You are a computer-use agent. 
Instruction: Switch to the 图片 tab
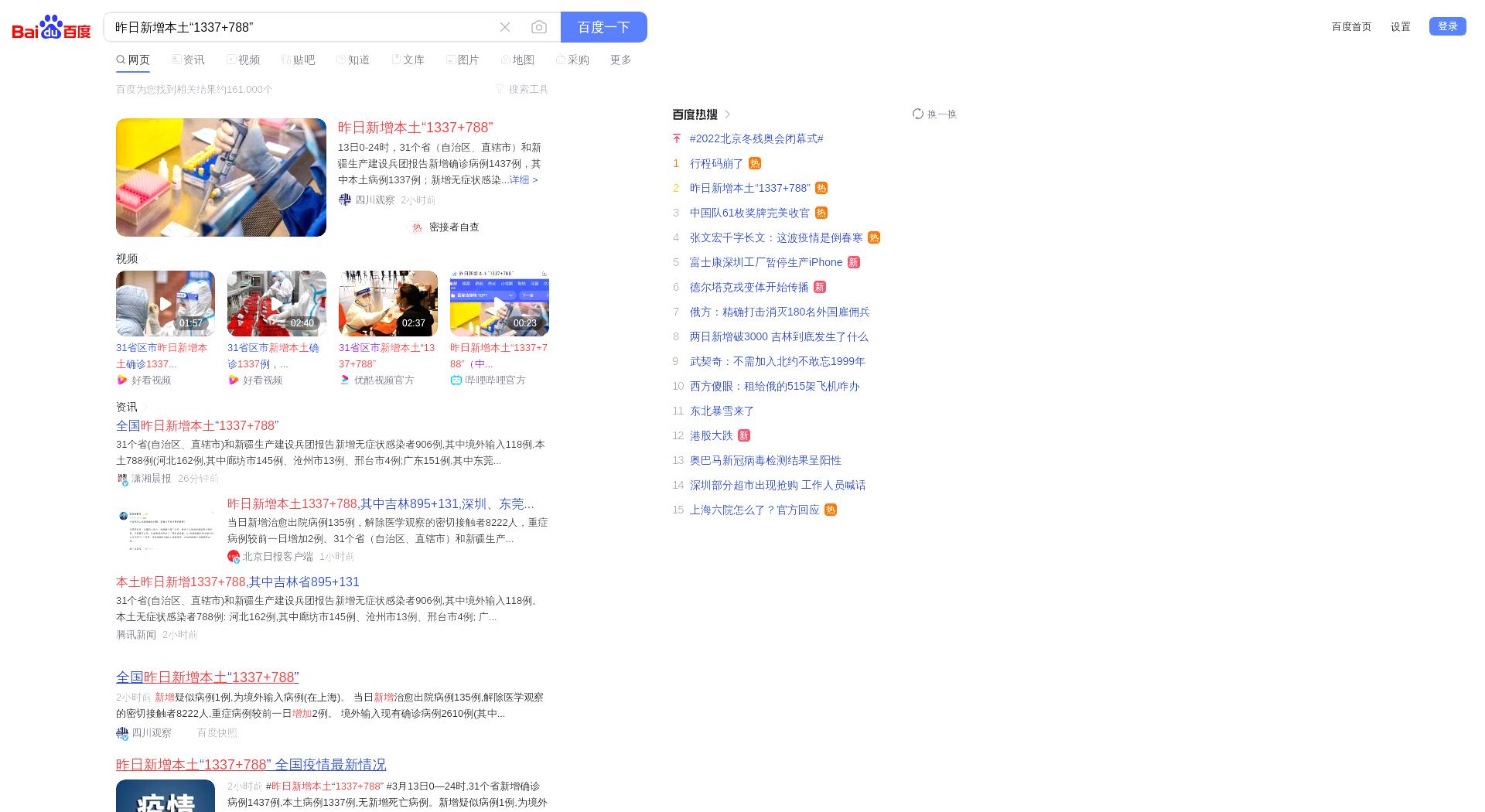tap(463, 60)
